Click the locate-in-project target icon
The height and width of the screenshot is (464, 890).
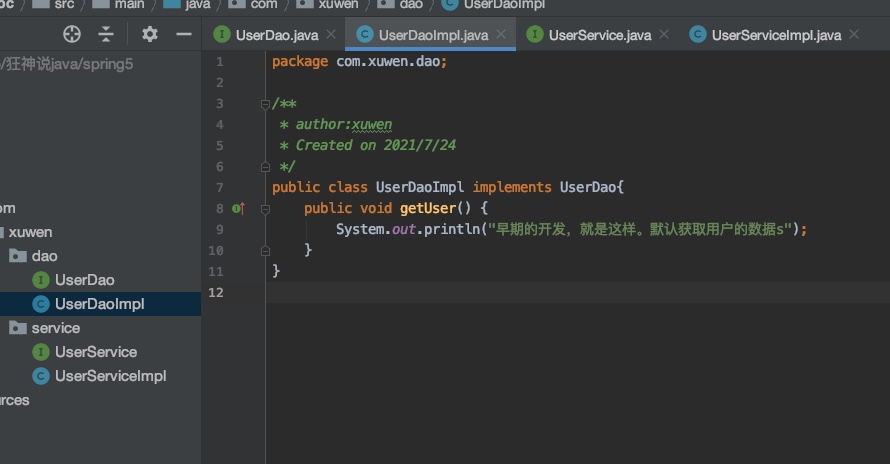click(x=72, y=34)
